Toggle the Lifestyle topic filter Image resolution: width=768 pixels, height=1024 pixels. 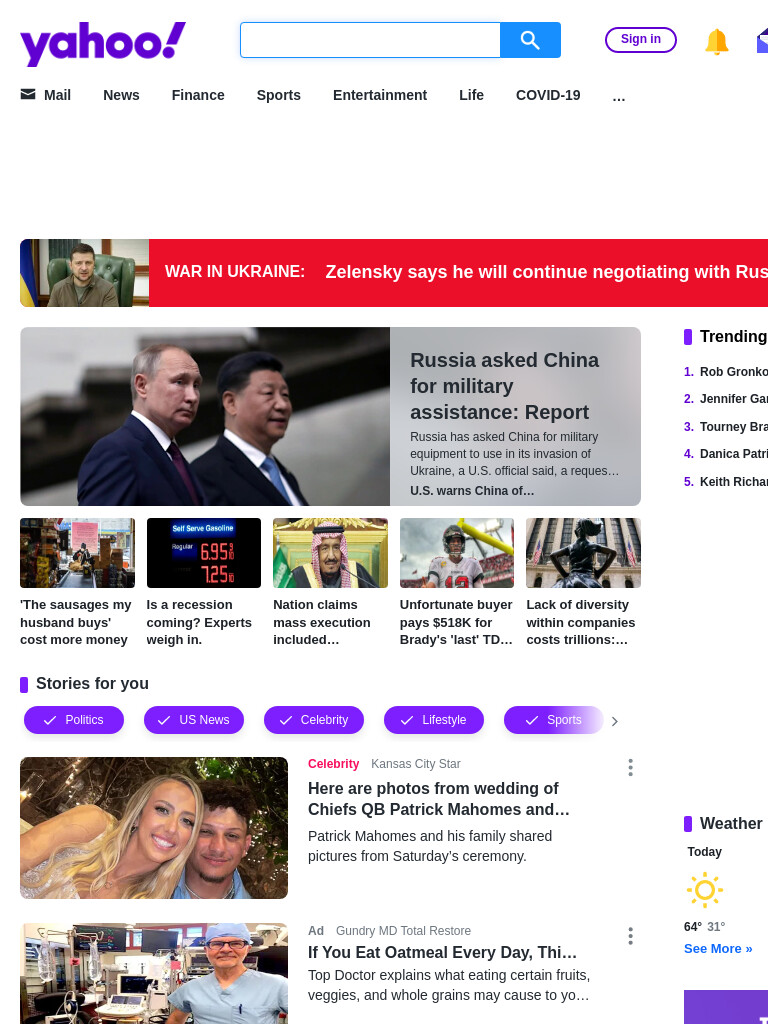pyautogui.click(x=434, y=720)
